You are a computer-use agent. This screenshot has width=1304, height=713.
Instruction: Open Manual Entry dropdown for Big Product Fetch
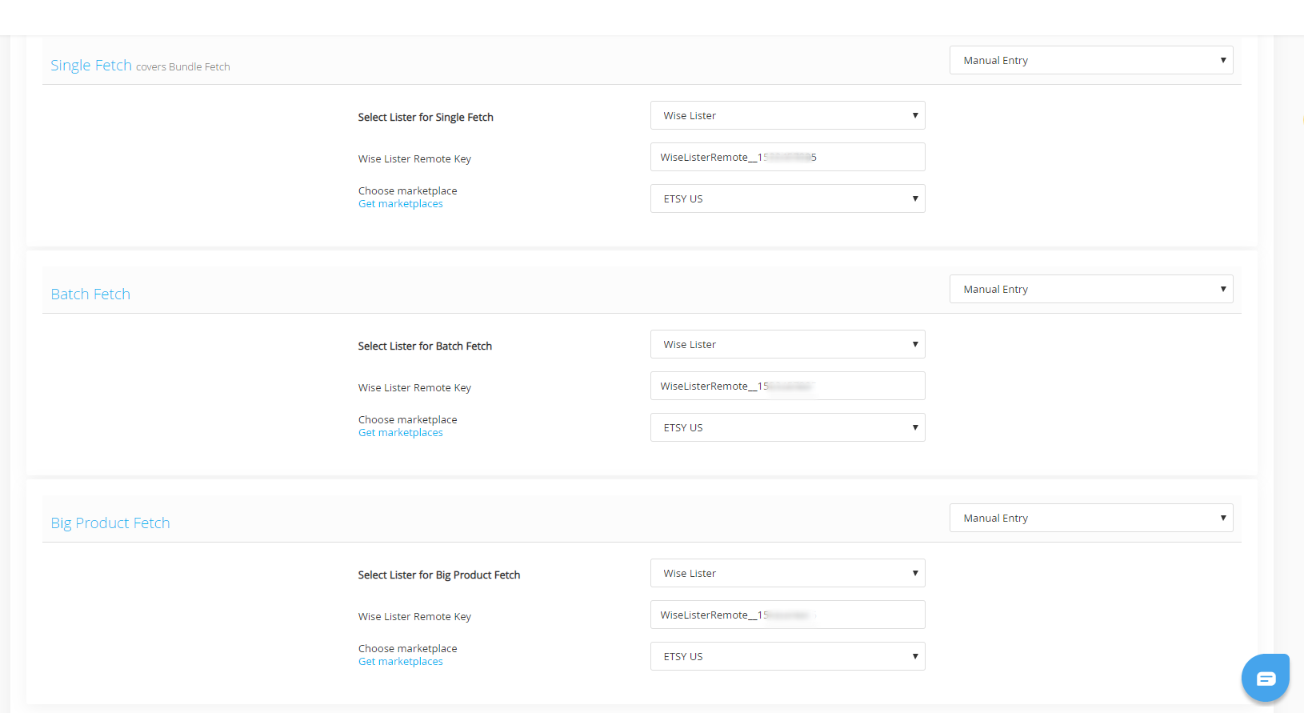point(1091,518)
